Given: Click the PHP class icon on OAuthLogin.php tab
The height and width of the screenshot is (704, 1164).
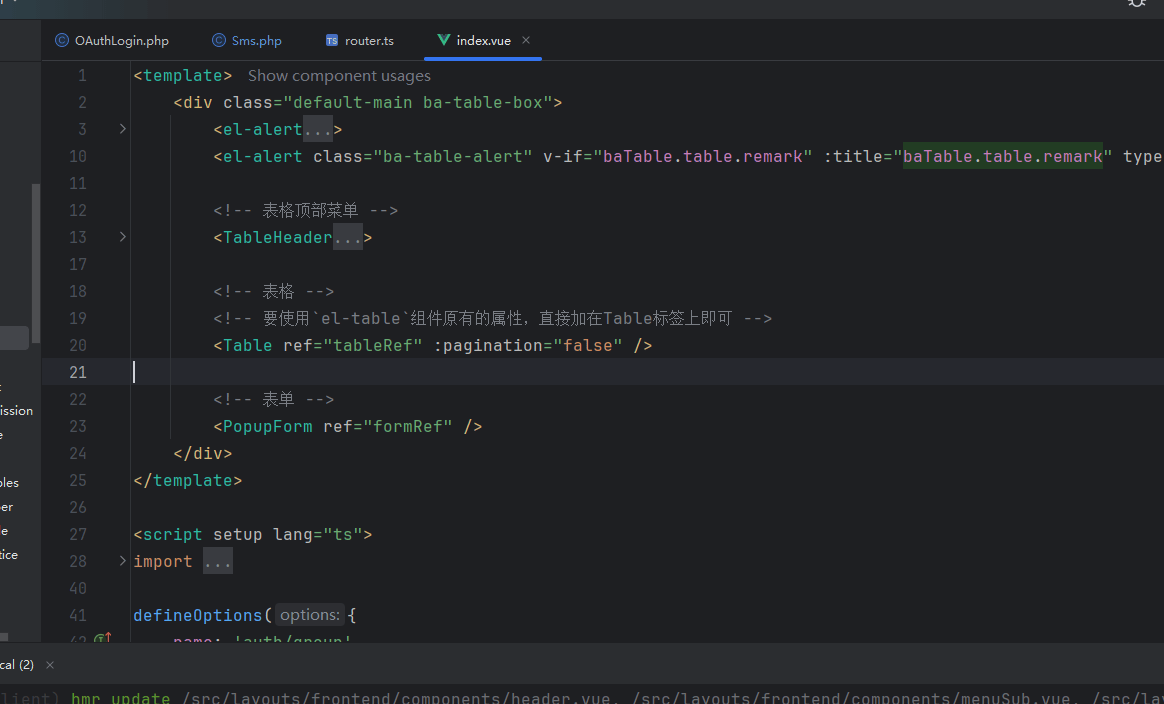Looking at the screenshot, I should tap(62, 40).
